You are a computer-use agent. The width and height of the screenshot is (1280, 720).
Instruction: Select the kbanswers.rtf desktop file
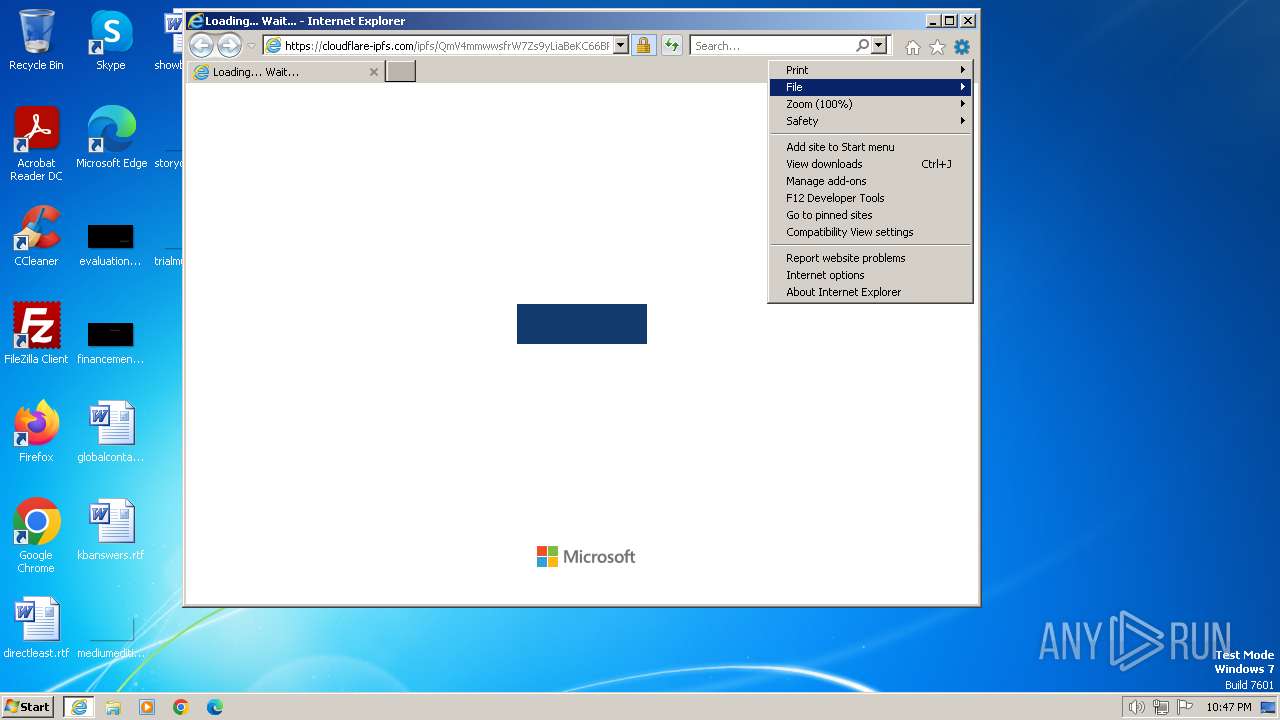(x=110, y=530)
